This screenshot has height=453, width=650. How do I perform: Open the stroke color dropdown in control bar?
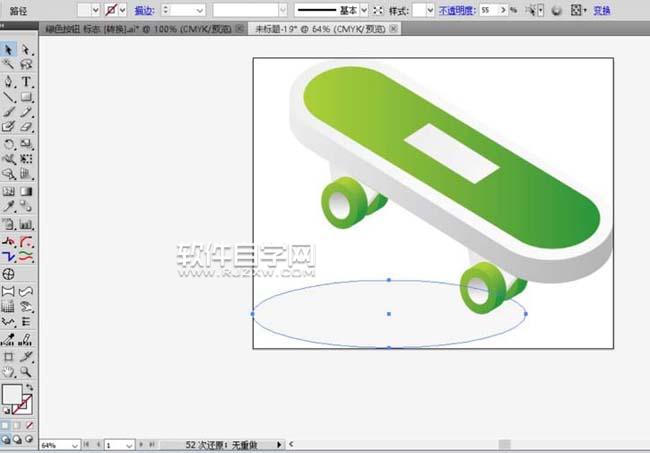pyautogui.click(x=123, y=10)
